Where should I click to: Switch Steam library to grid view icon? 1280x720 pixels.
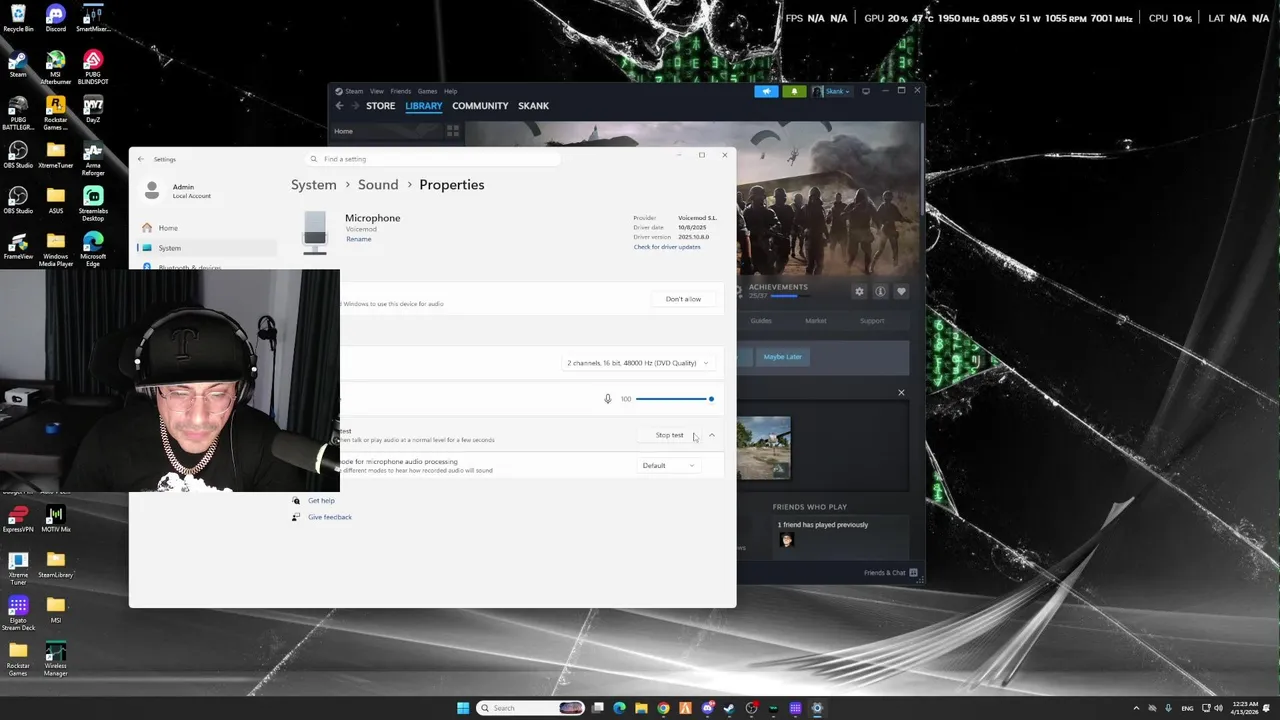coord(453,131)
